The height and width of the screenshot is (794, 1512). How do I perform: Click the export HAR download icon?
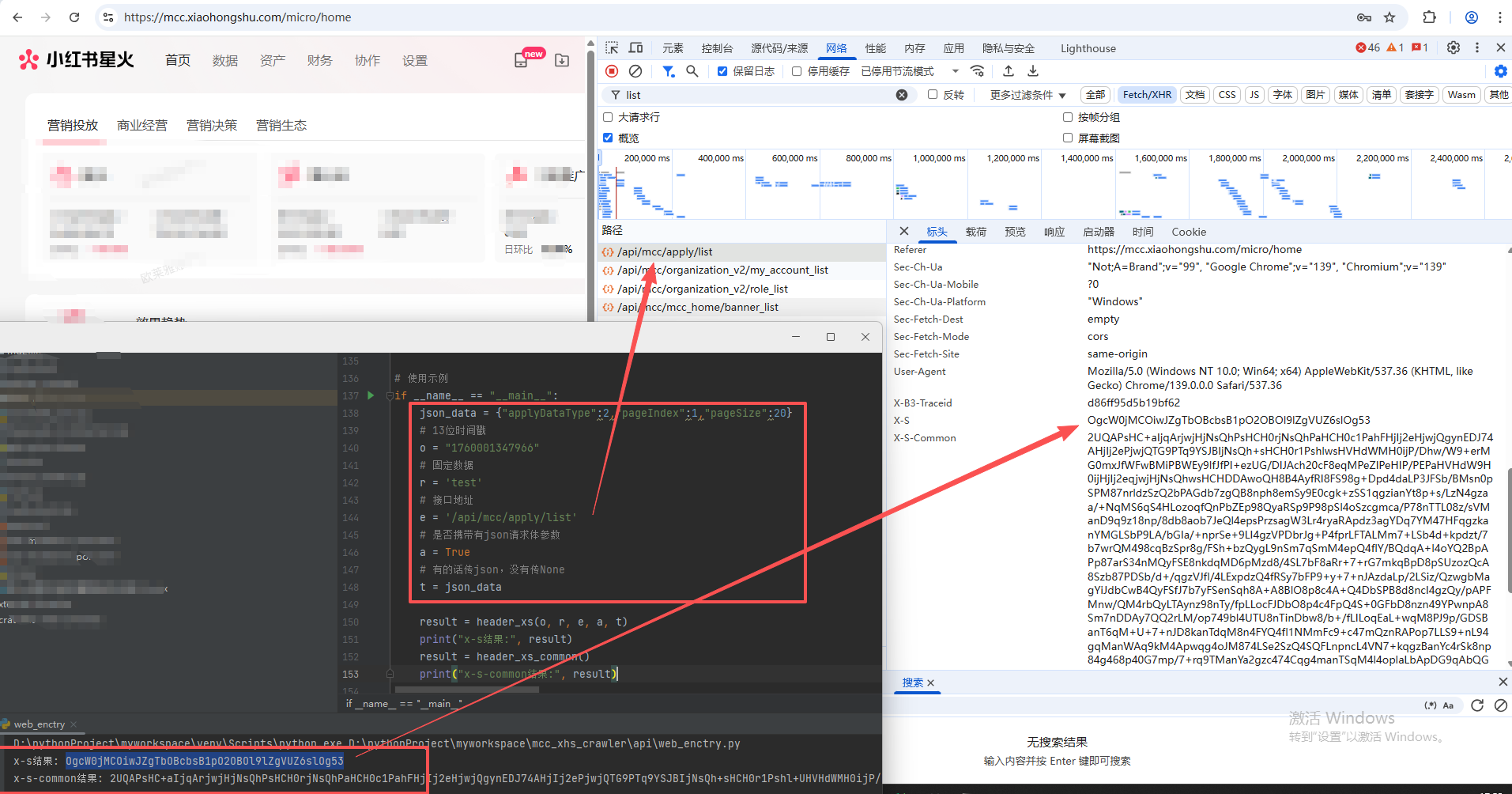click(x=1032, y=71)
